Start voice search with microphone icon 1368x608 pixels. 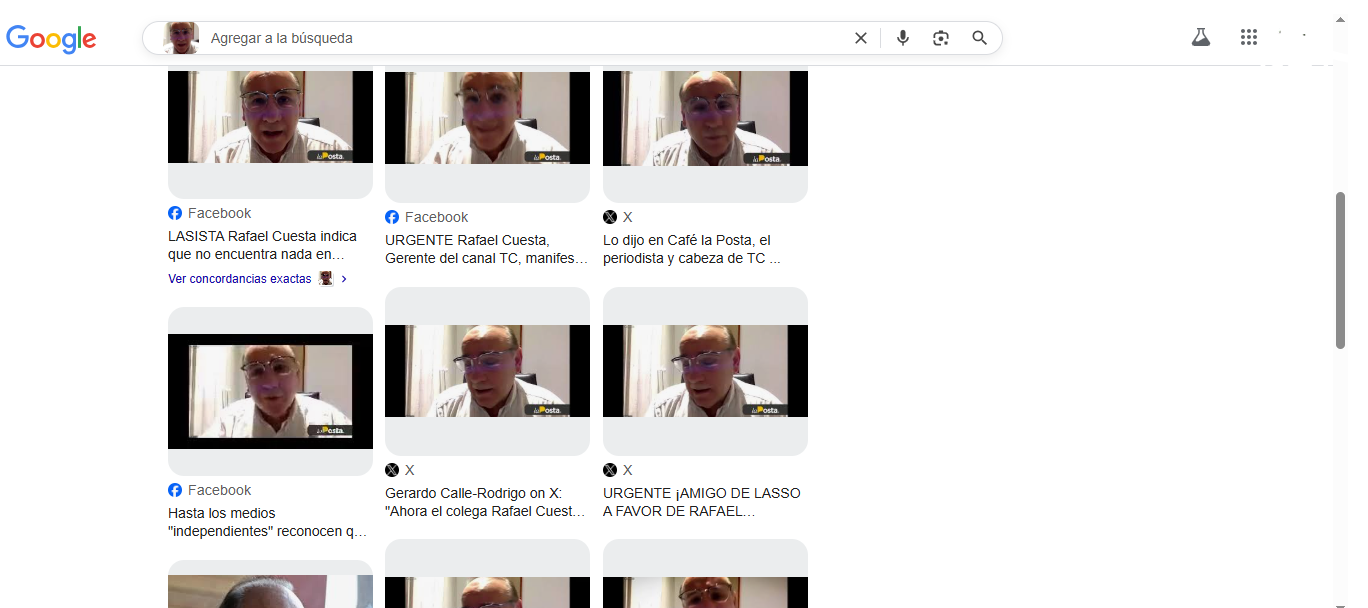(x=902, y=38)
